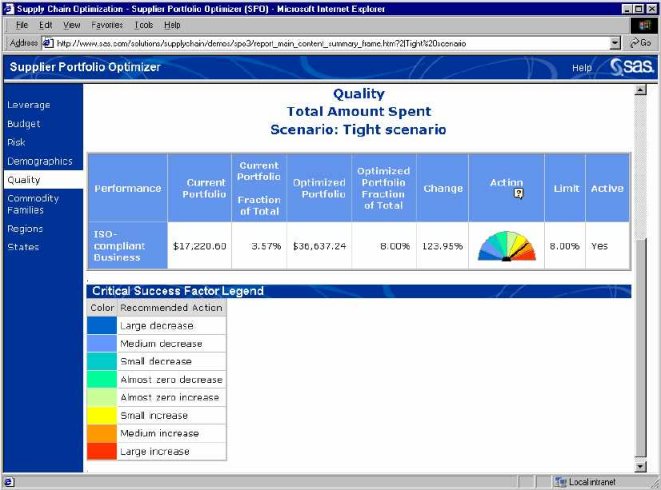Click the Critical Success Factor Legend heading
Screen dimensions: 661x490
[x=178, y=291]
